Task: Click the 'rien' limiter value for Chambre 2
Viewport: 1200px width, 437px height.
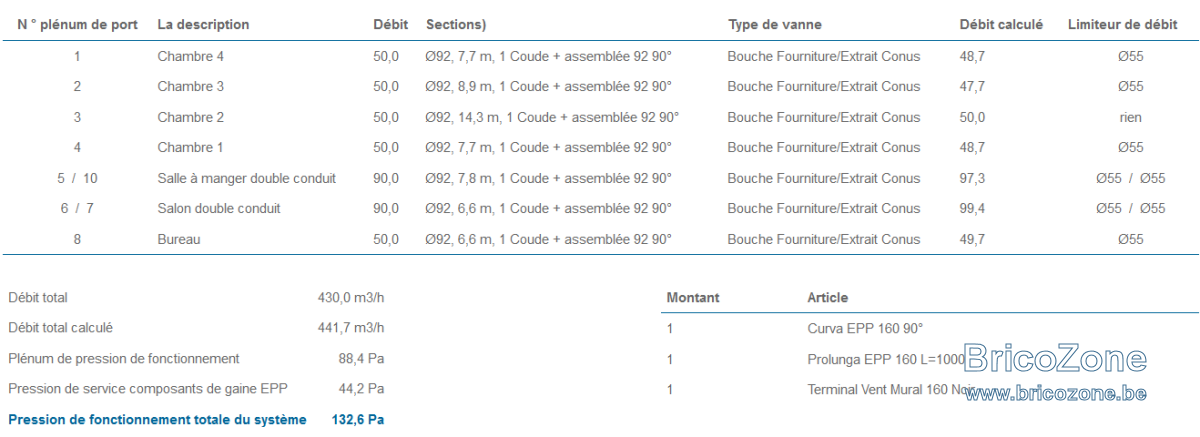Action: pyautogui.click(x=1131, y=117)
